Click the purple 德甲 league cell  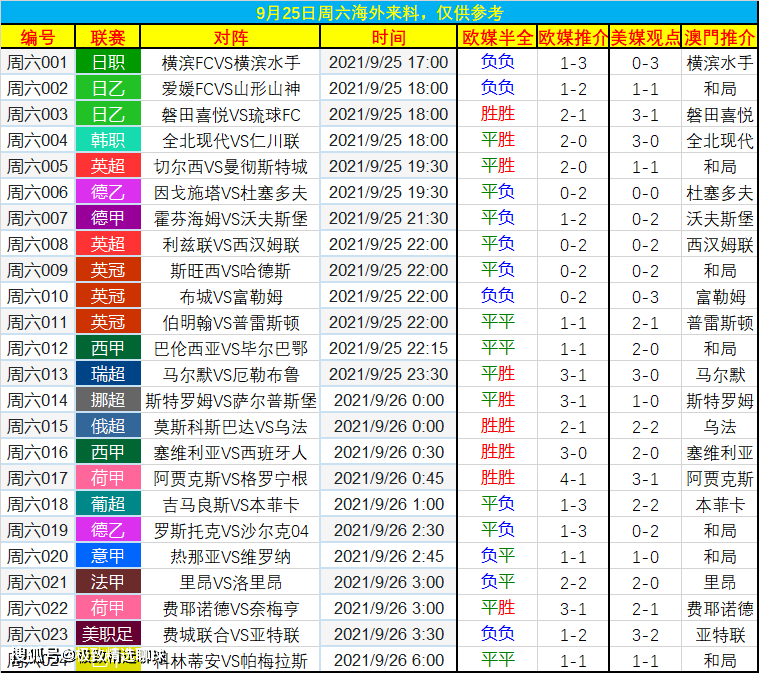pyautogui.click(x=108, y=218)
